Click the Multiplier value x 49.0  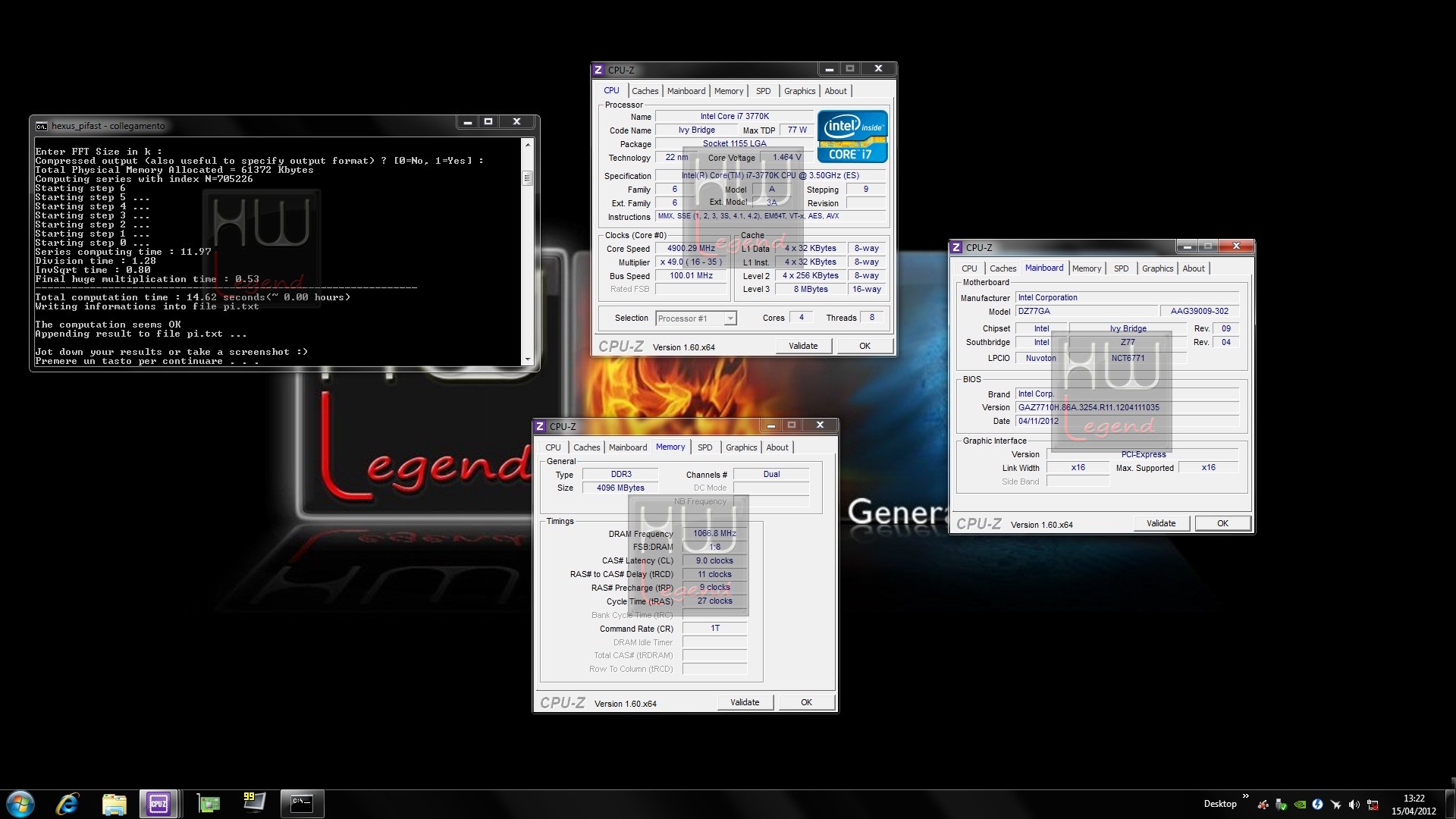(691, 262)
